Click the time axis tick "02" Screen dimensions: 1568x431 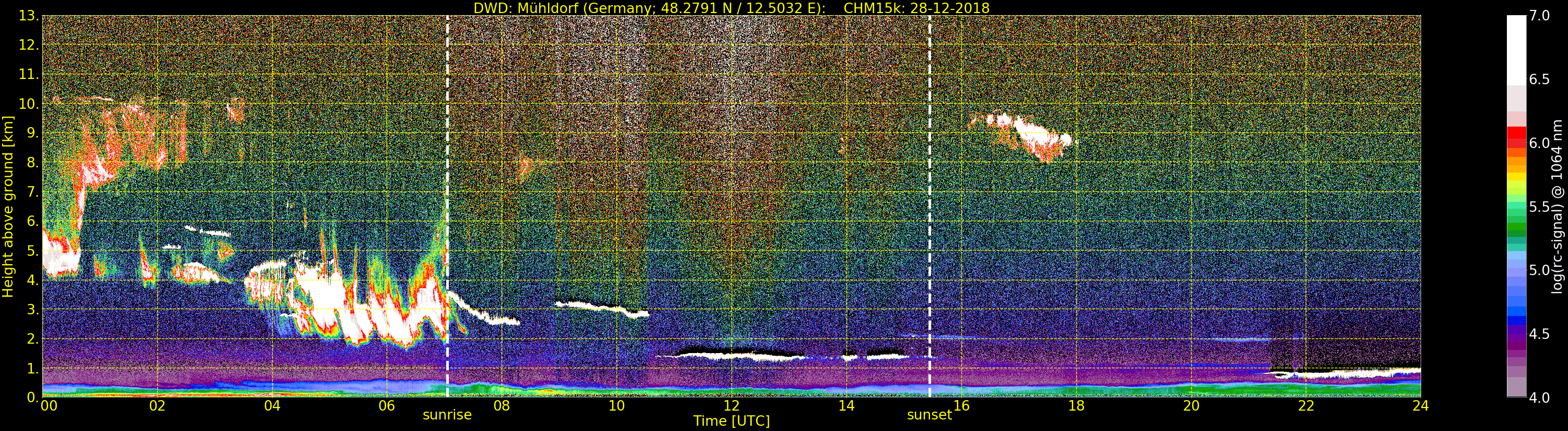click(157, 405)
